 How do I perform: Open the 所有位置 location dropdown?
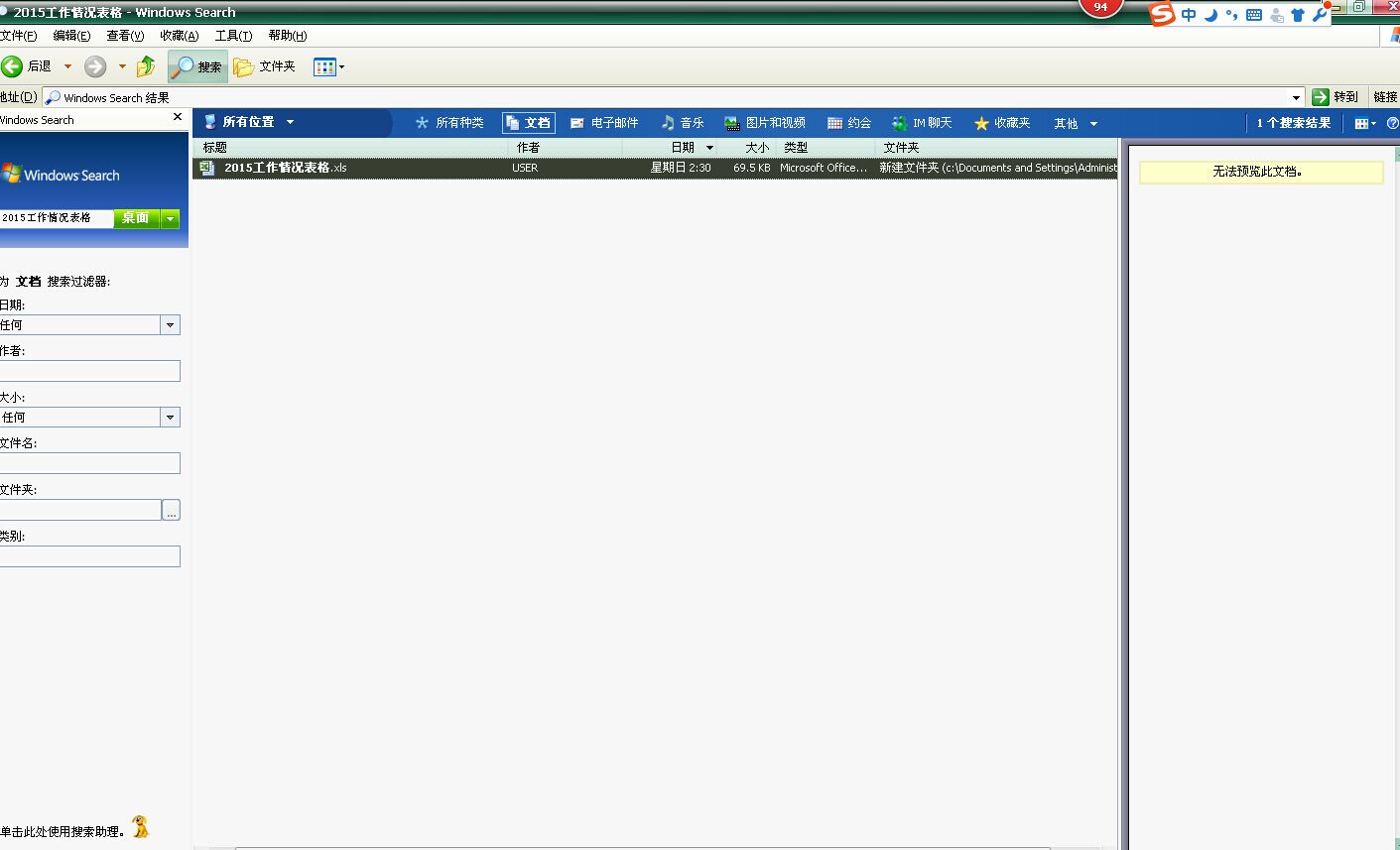(249, 122)
